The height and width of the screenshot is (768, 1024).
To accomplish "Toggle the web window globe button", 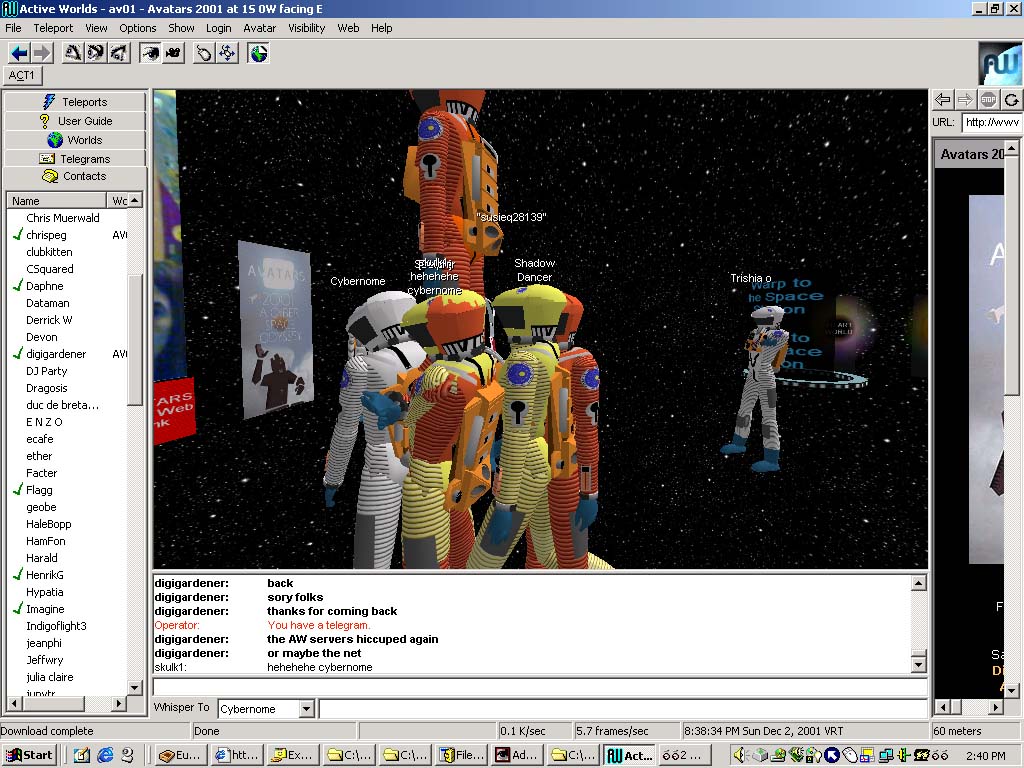I will (259, 53).
